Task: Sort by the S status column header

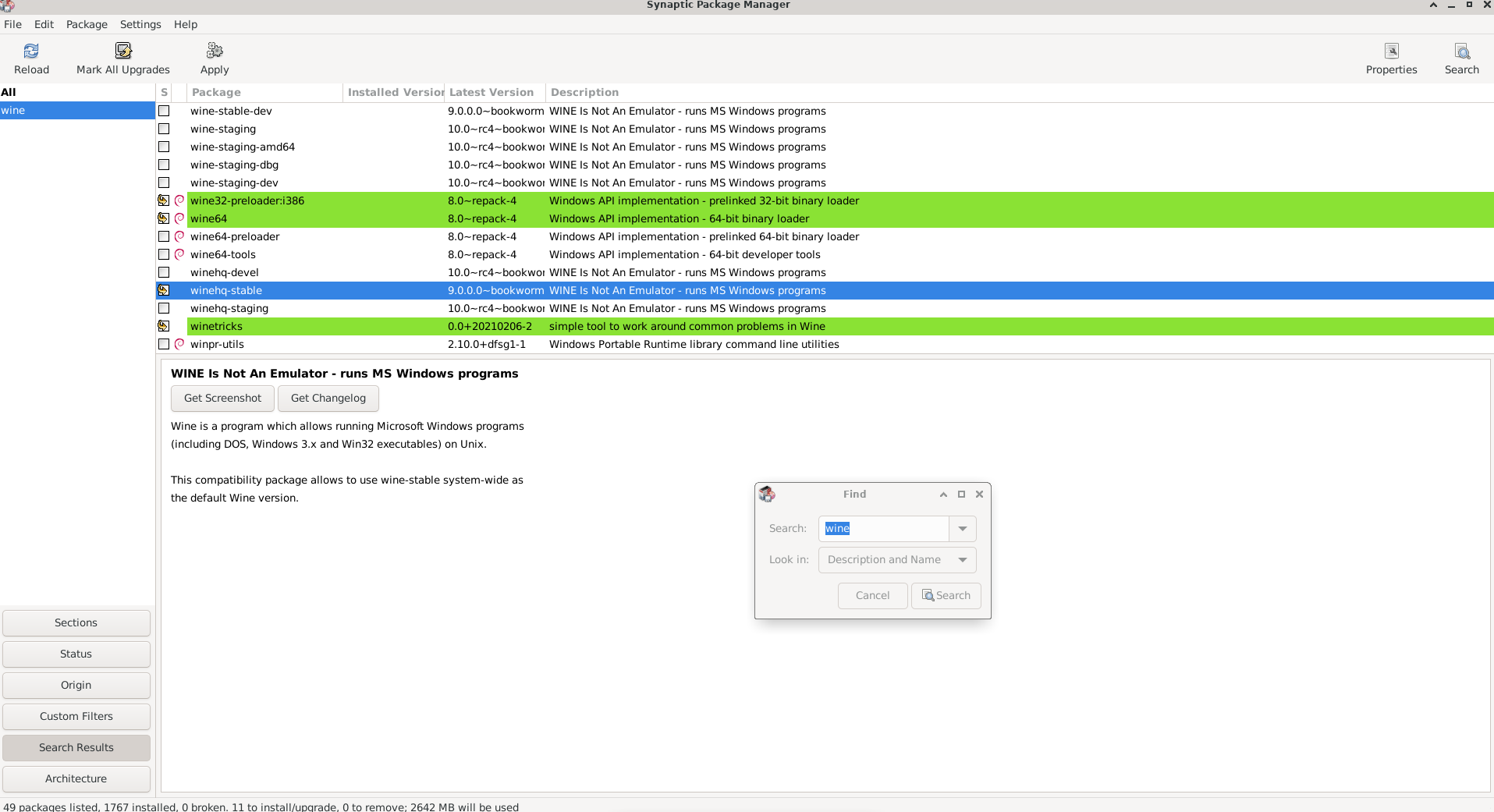Action: (x=164, y=92)
